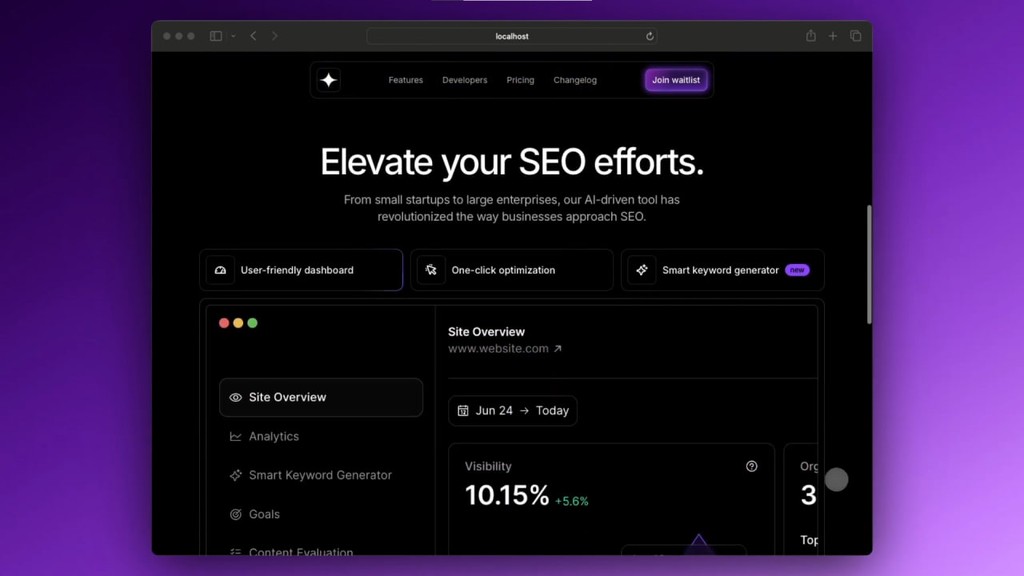Viewport: 1024px width, 576px height.
Task: Click the Site Overview heading text
Action: 487,332
